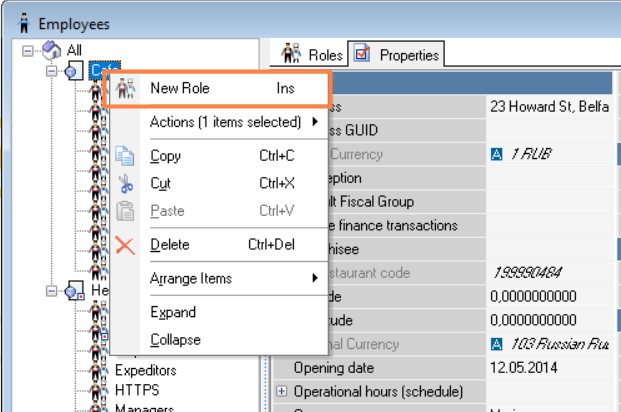
Task: Click the Copy pages icon in menu
Action: [x=124, y=156]
